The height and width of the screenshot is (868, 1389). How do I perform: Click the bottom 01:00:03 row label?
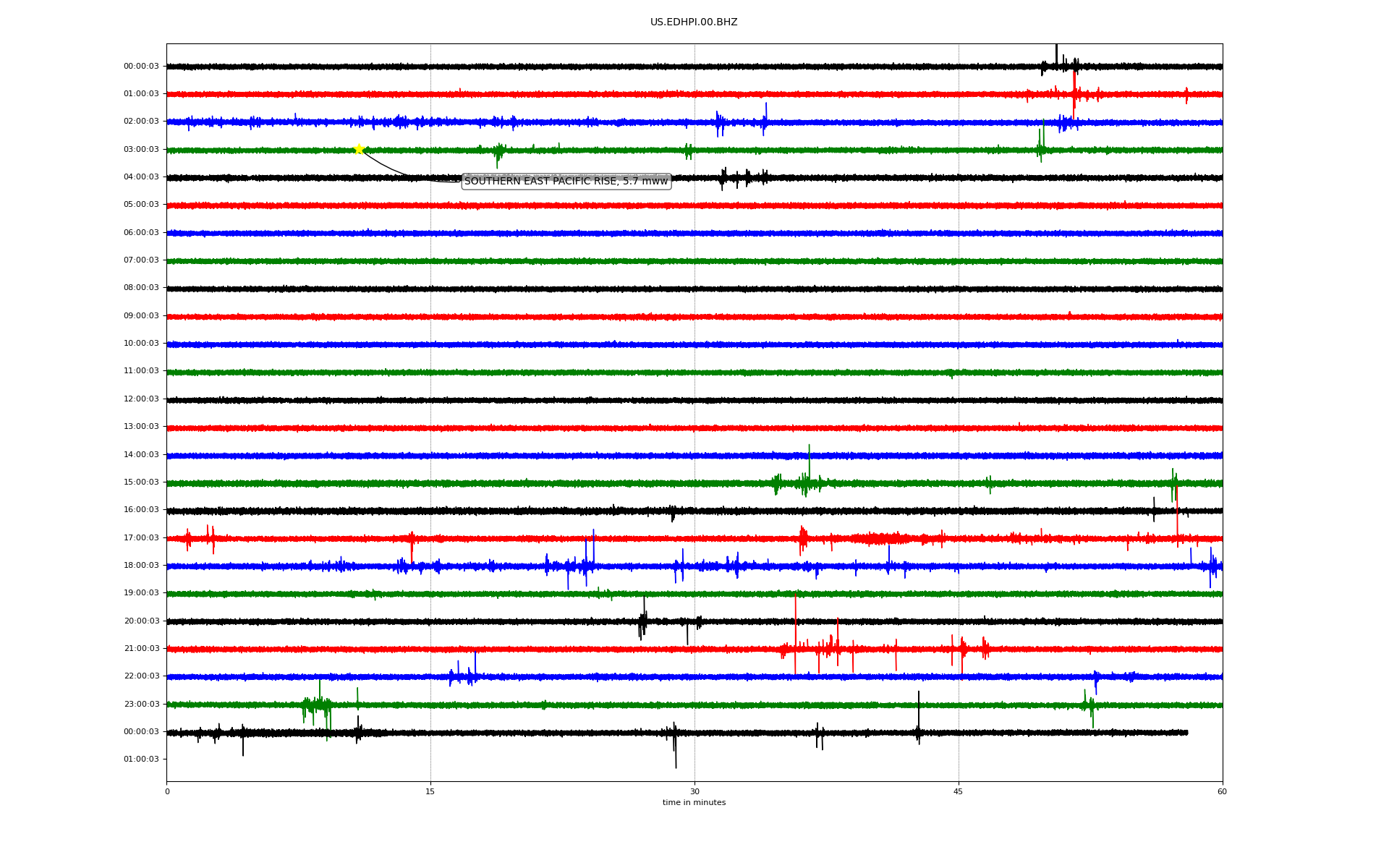coord(141,759)
